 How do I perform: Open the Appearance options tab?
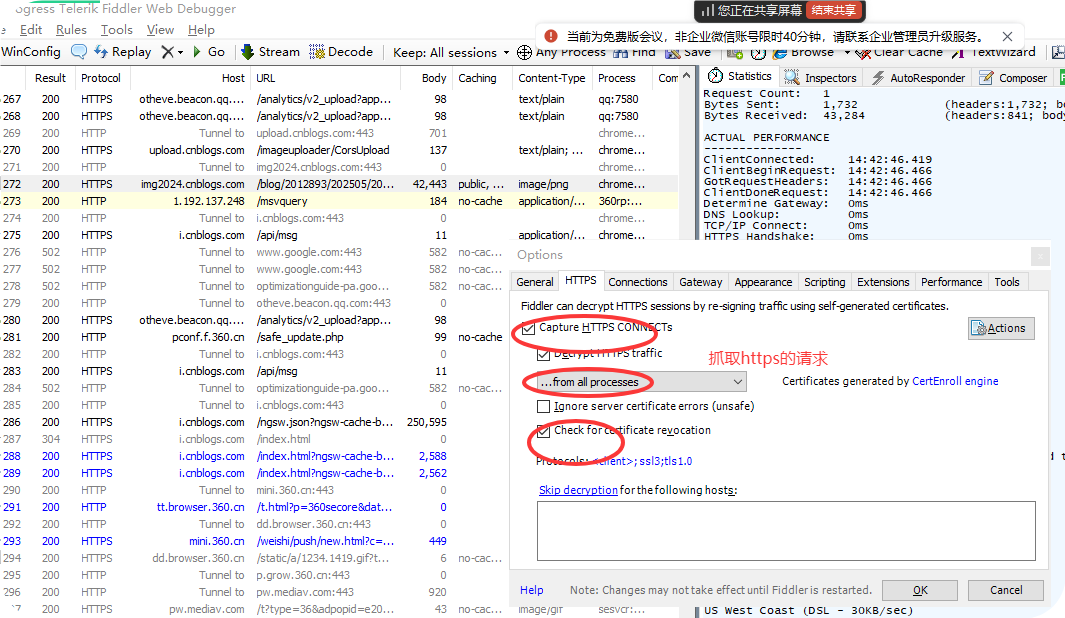[x=763, y=282]
